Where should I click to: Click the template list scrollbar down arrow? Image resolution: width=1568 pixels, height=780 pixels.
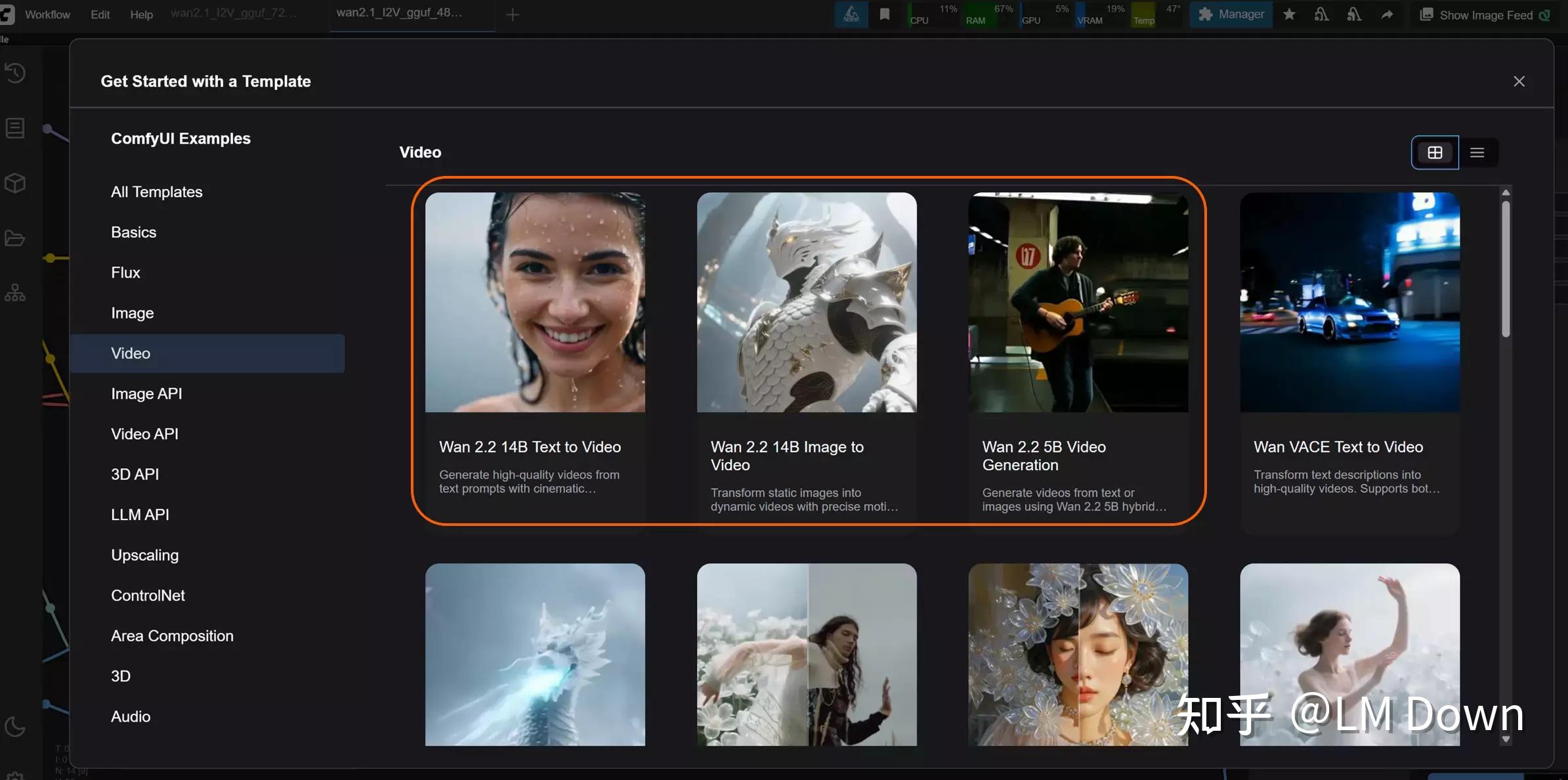click(x=1506, y=739)
